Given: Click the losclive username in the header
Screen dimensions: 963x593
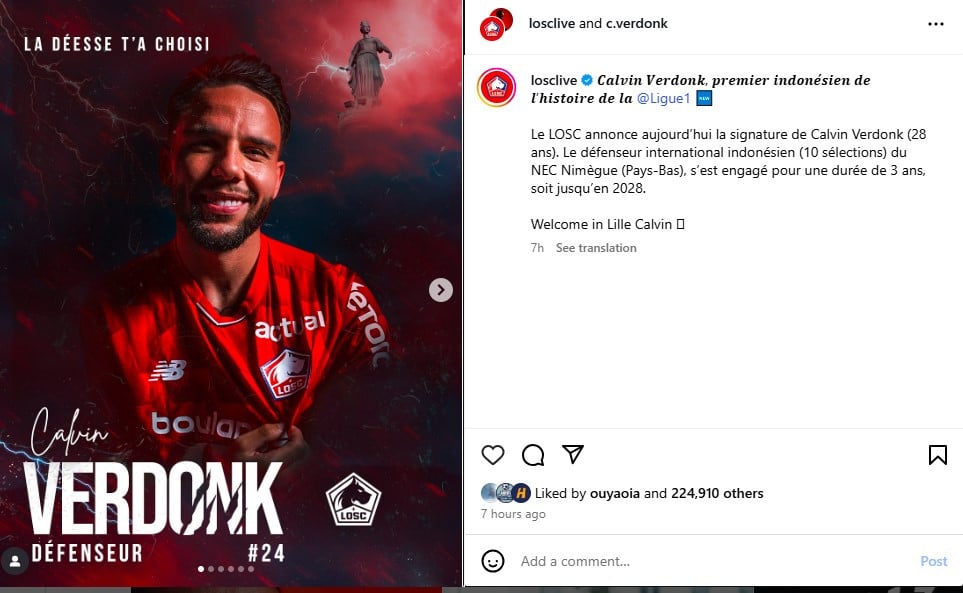Looking at the screenshot, I should (x=552, y=23).
